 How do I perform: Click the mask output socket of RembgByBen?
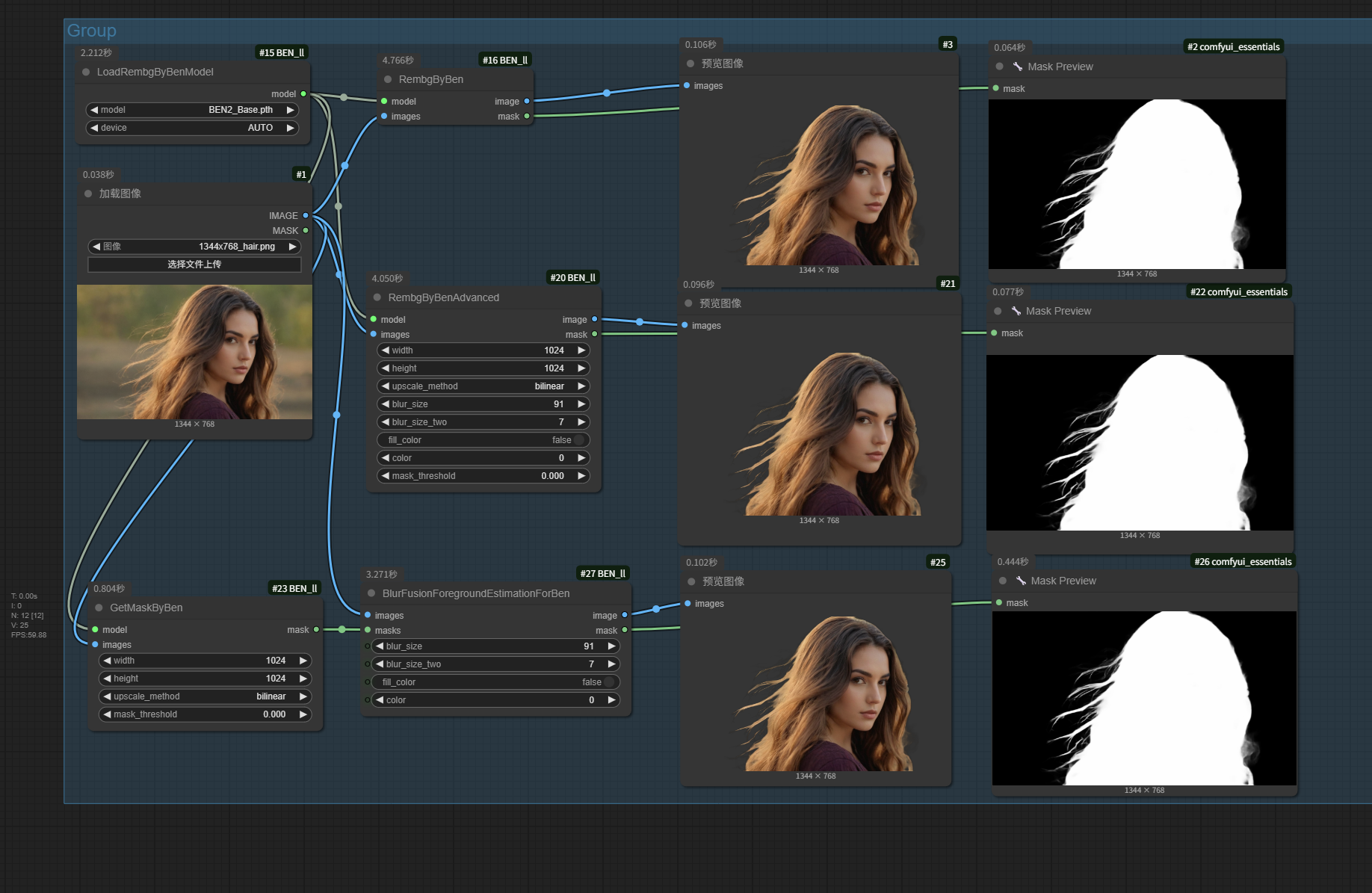[527, 117]
